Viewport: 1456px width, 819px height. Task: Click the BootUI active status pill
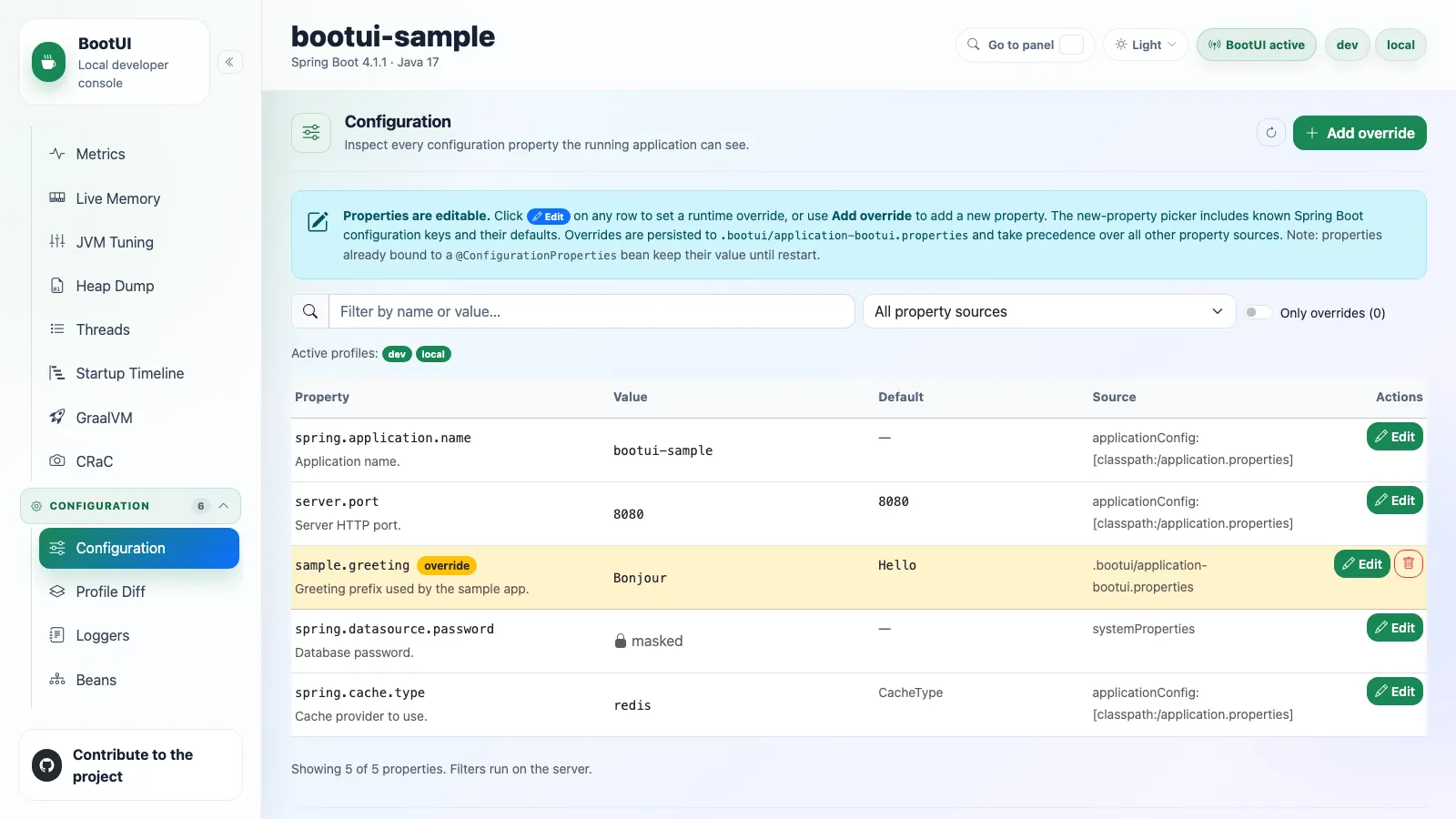click(1256, 45)
